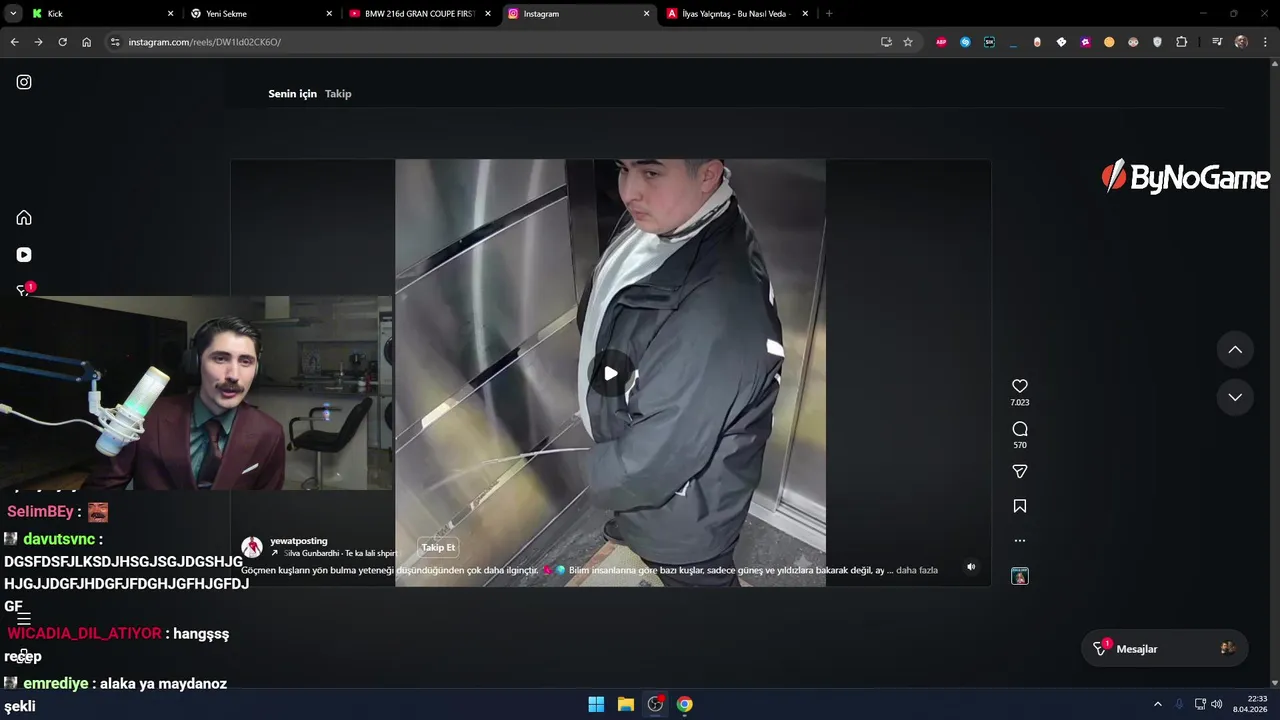This screenshot has width=1280, height=720.
Task: Close the Instagram browser tab
Action: tap(646, 14)
